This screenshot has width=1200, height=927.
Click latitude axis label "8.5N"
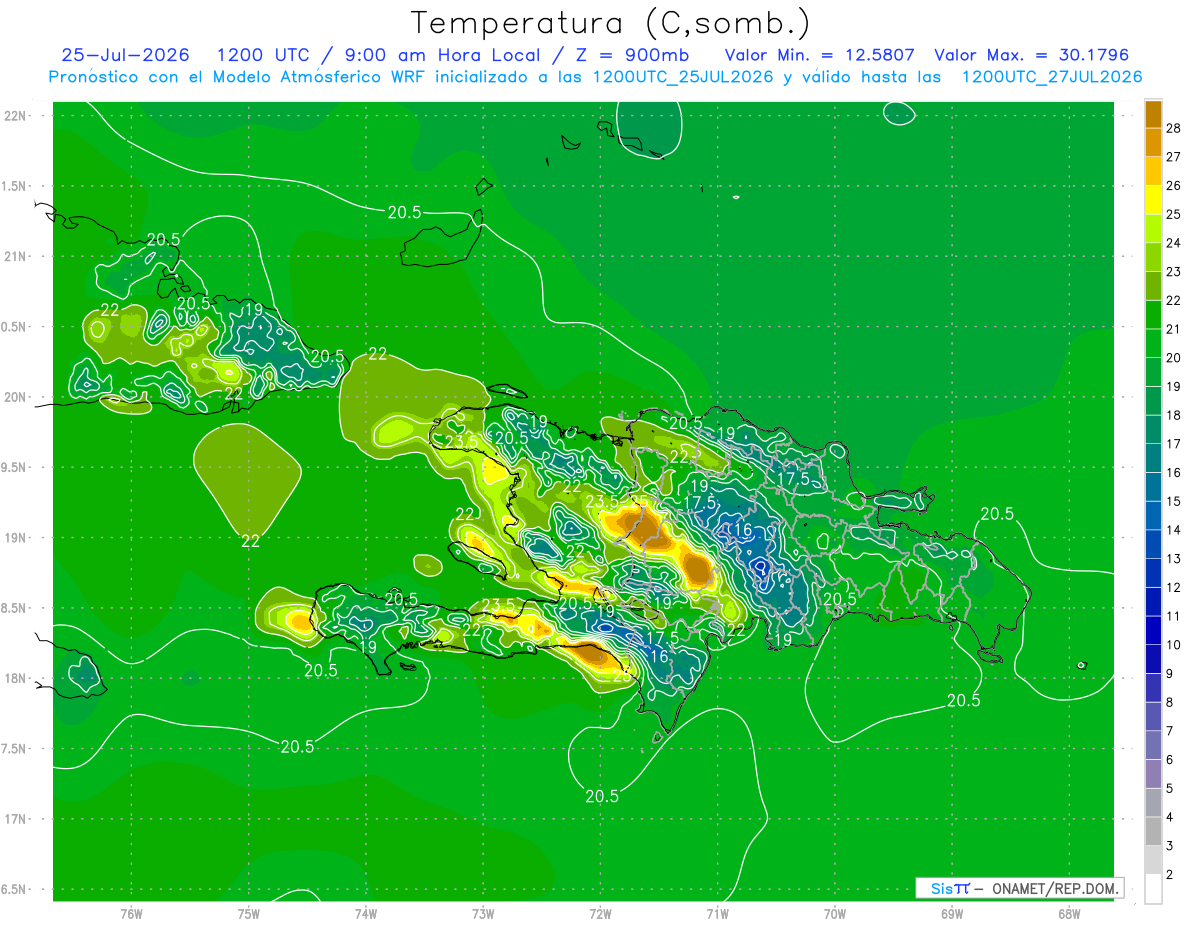pos(15,608)
